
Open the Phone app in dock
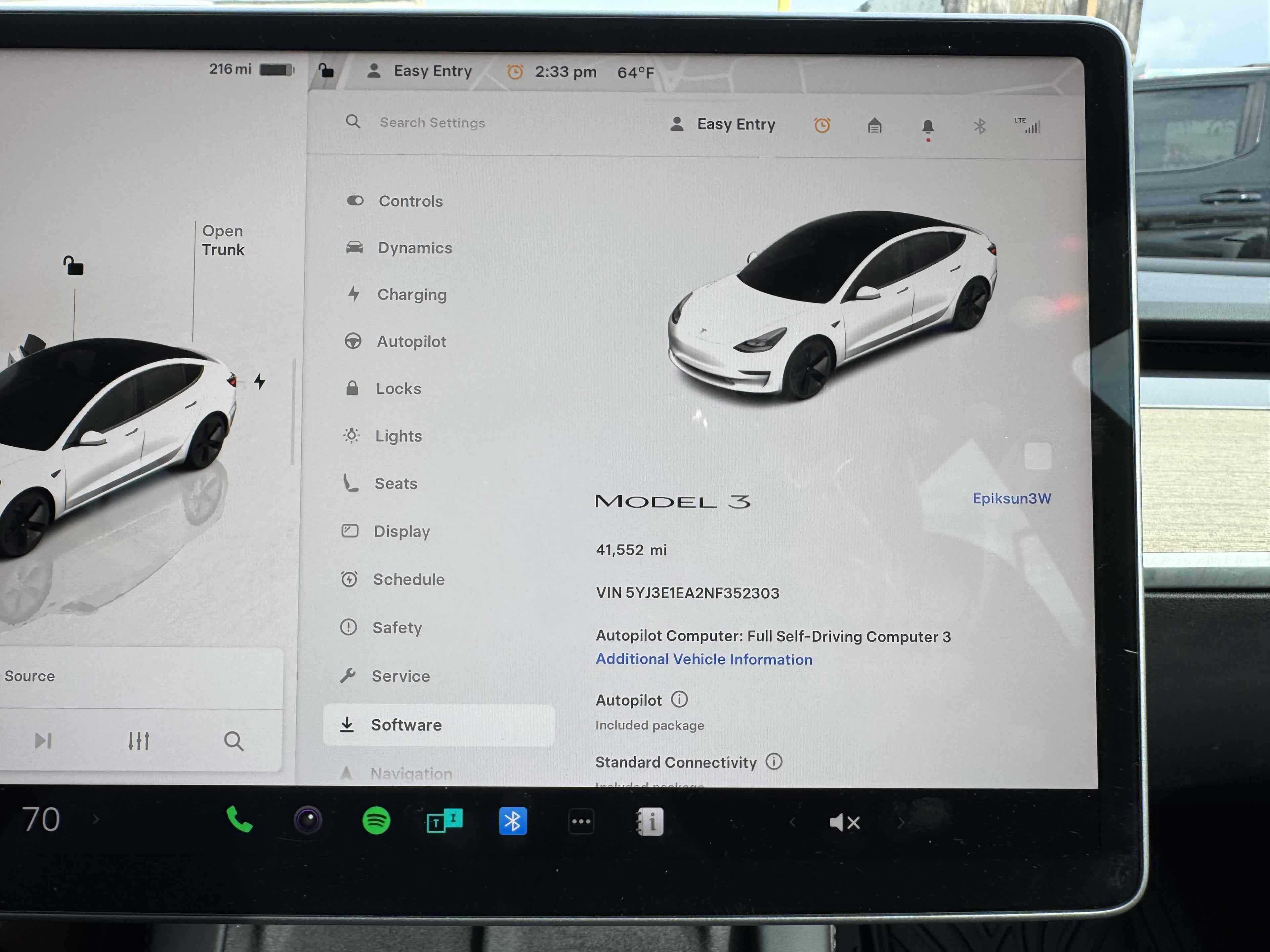click(x=239, y=820)
